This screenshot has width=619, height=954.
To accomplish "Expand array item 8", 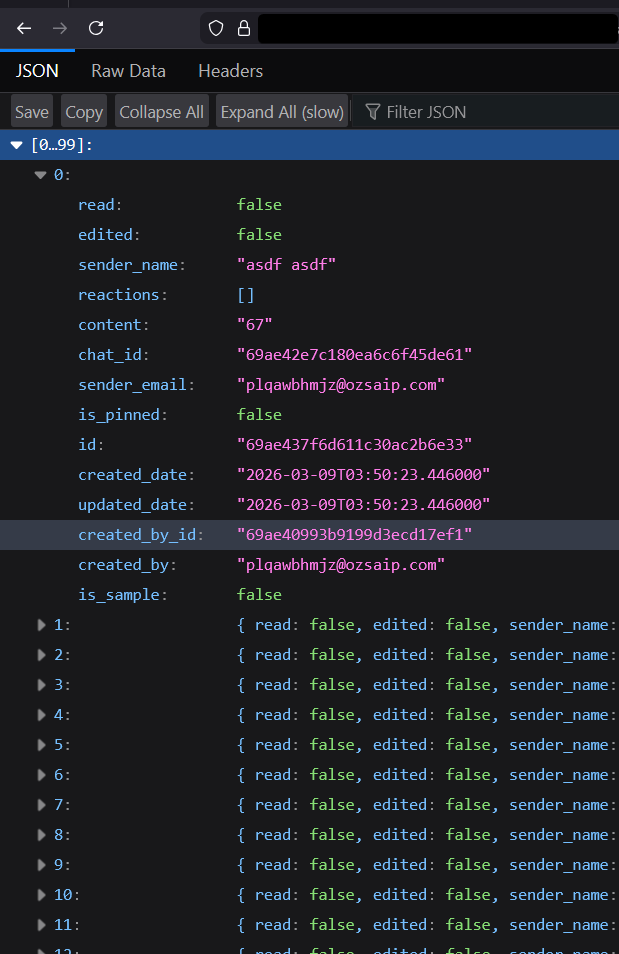I will point(41,835).
